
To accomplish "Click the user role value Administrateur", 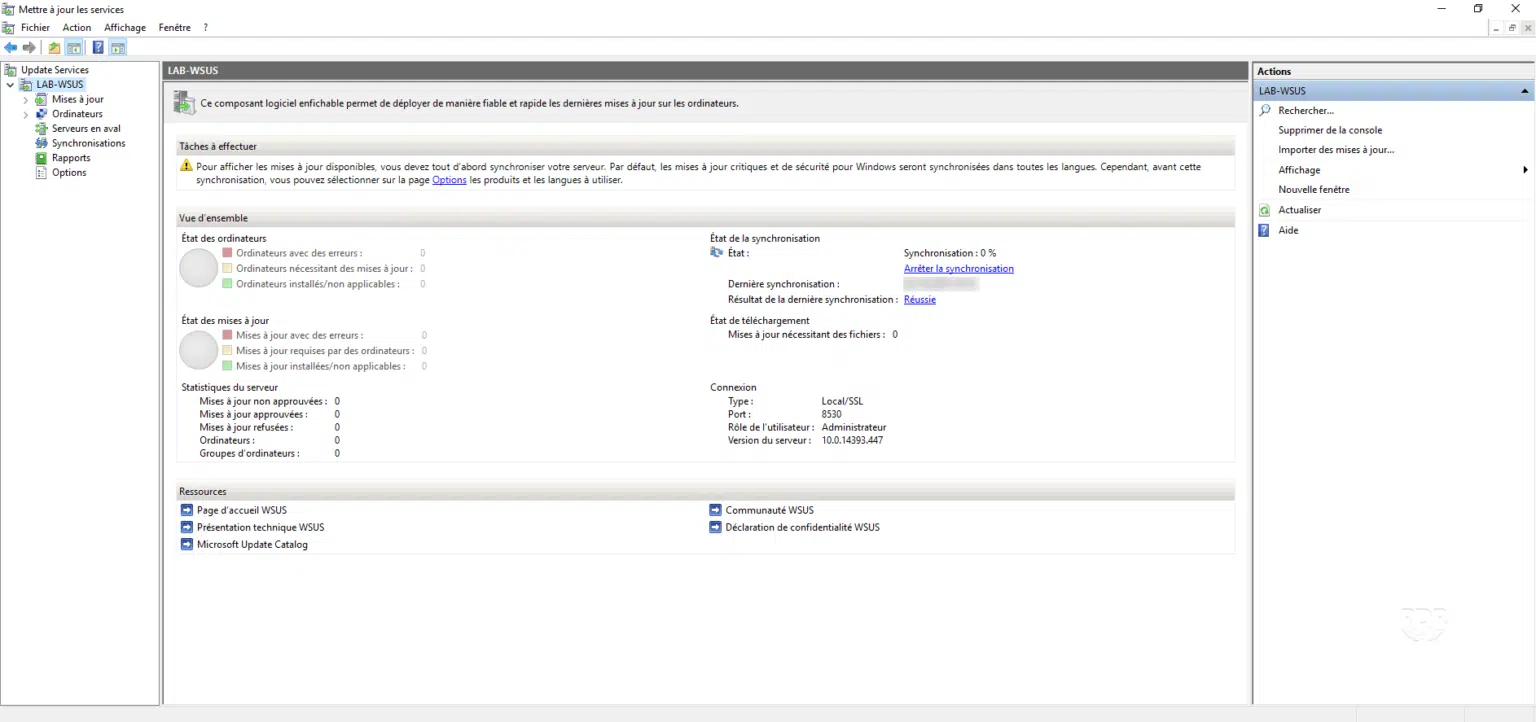I will pos(854,427).
